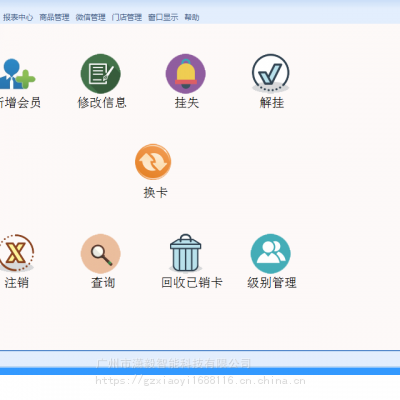
Task: Open the 微信管理 menu
Action: [x=91, y=17]
